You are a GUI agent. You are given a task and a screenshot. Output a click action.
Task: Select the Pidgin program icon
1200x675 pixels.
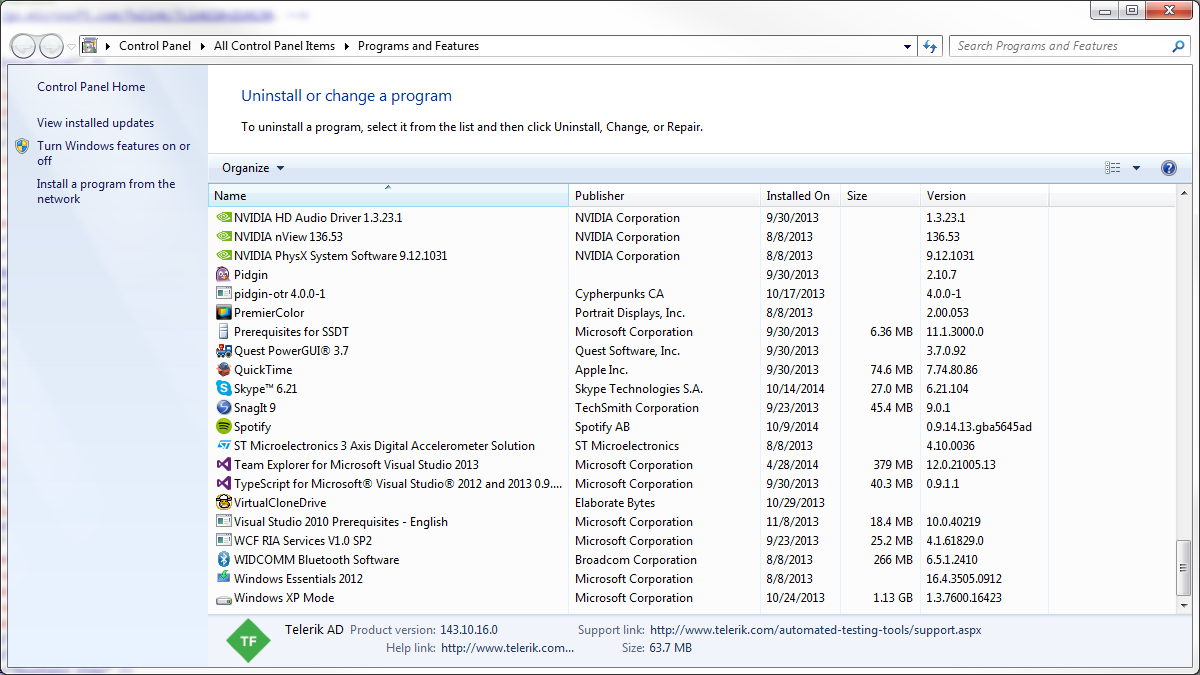224,275
